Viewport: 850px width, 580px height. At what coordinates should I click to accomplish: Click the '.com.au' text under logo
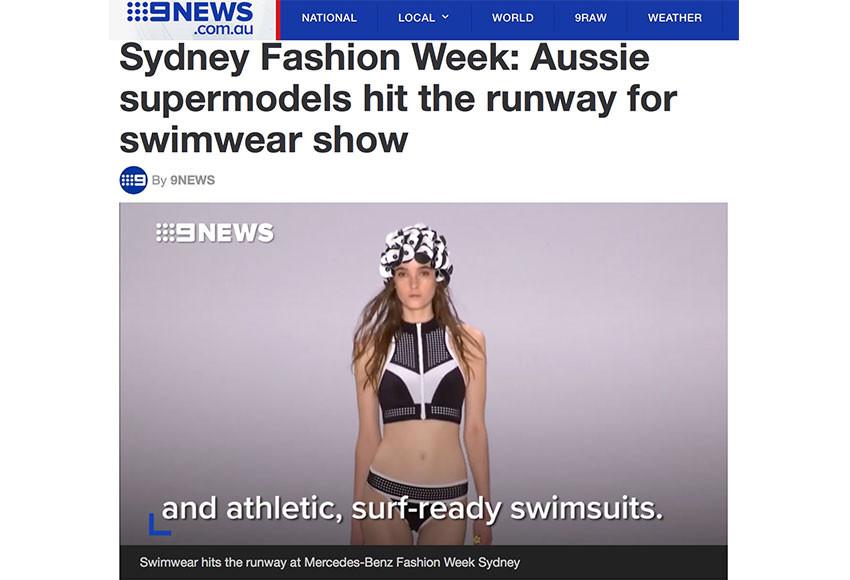tap(223, 29)
